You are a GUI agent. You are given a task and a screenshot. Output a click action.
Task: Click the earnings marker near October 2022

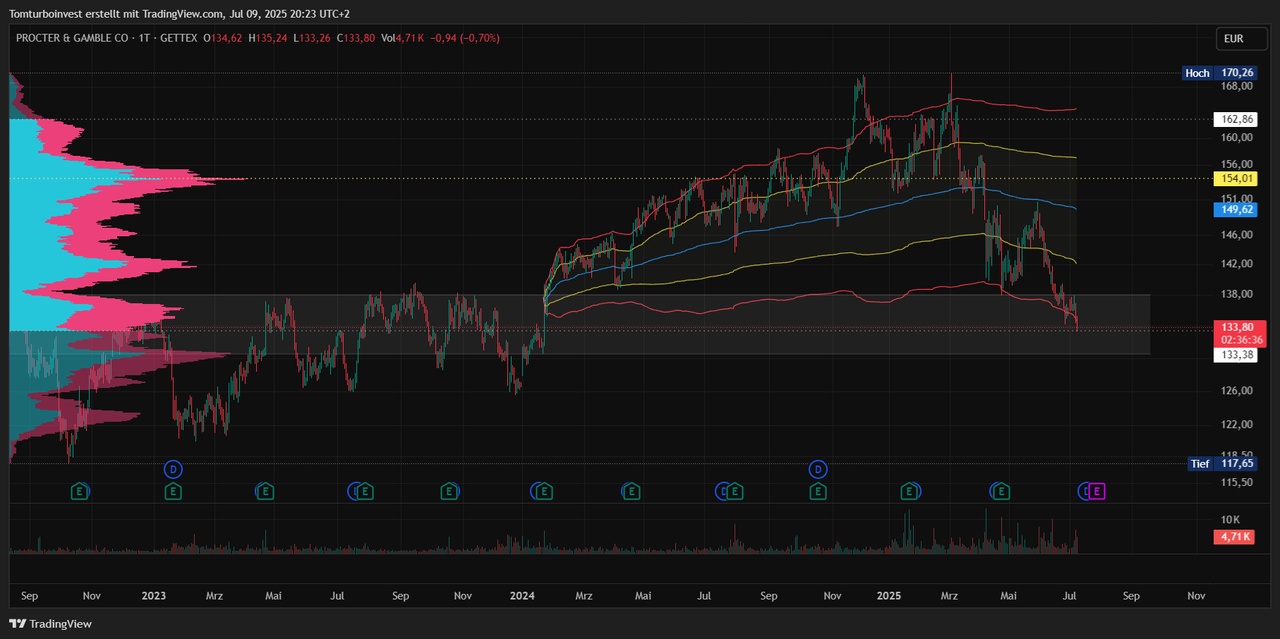81,491
